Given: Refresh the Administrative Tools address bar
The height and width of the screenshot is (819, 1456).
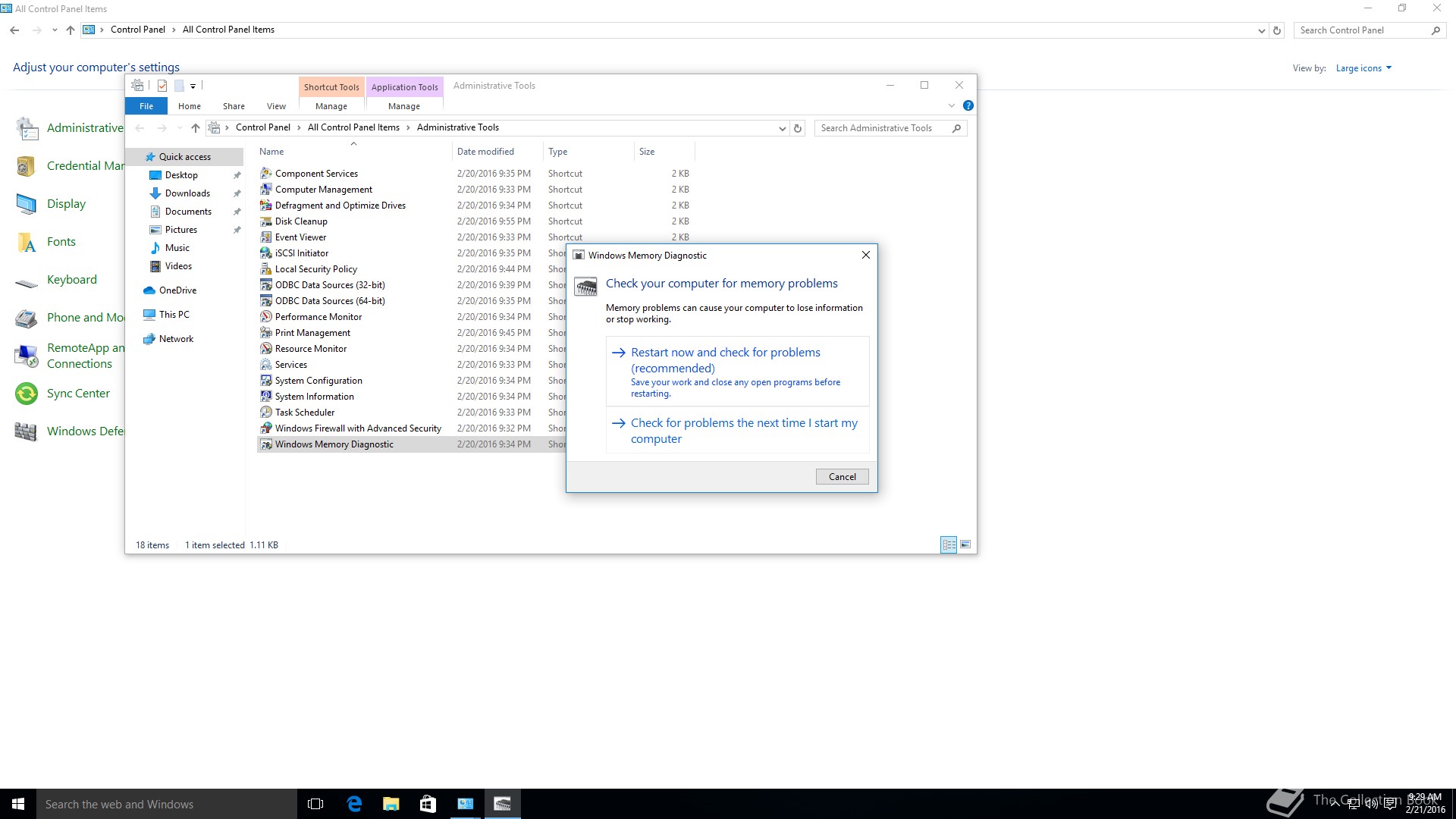Looking at the screenshot, I should tap(797, 128).
